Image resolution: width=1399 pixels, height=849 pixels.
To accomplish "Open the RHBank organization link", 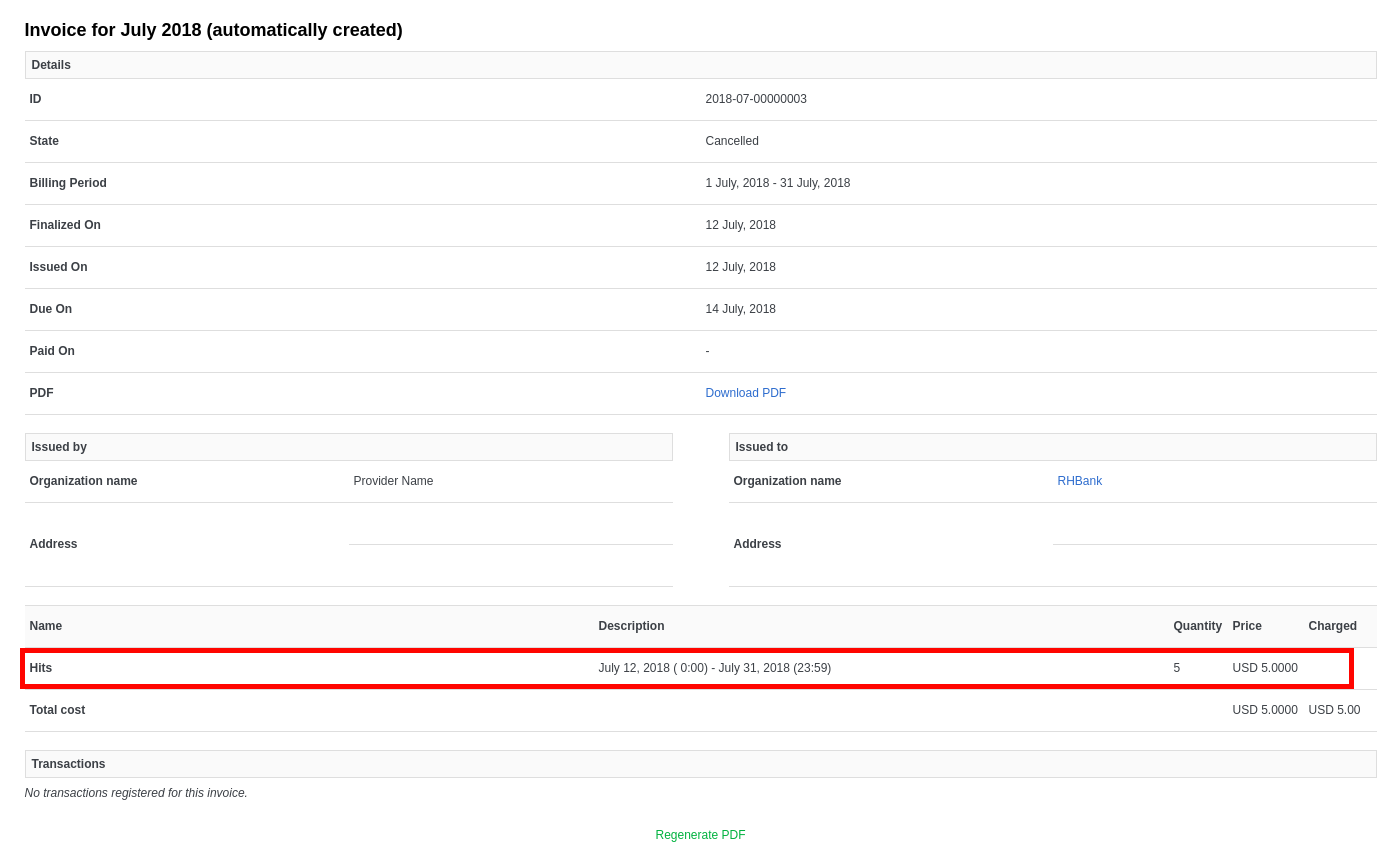I will 1079,481.
